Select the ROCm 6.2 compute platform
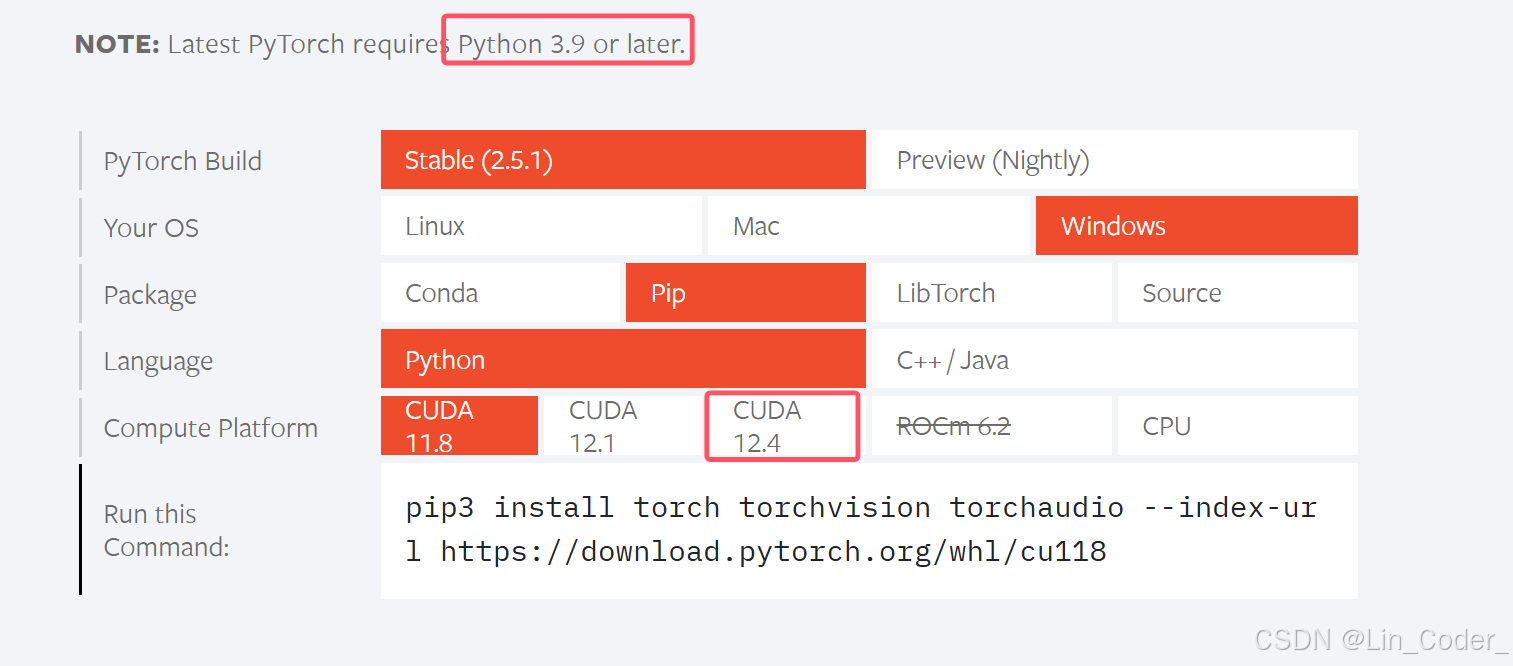Viewport: 1513px width, 666px height. tap(992, 426)
